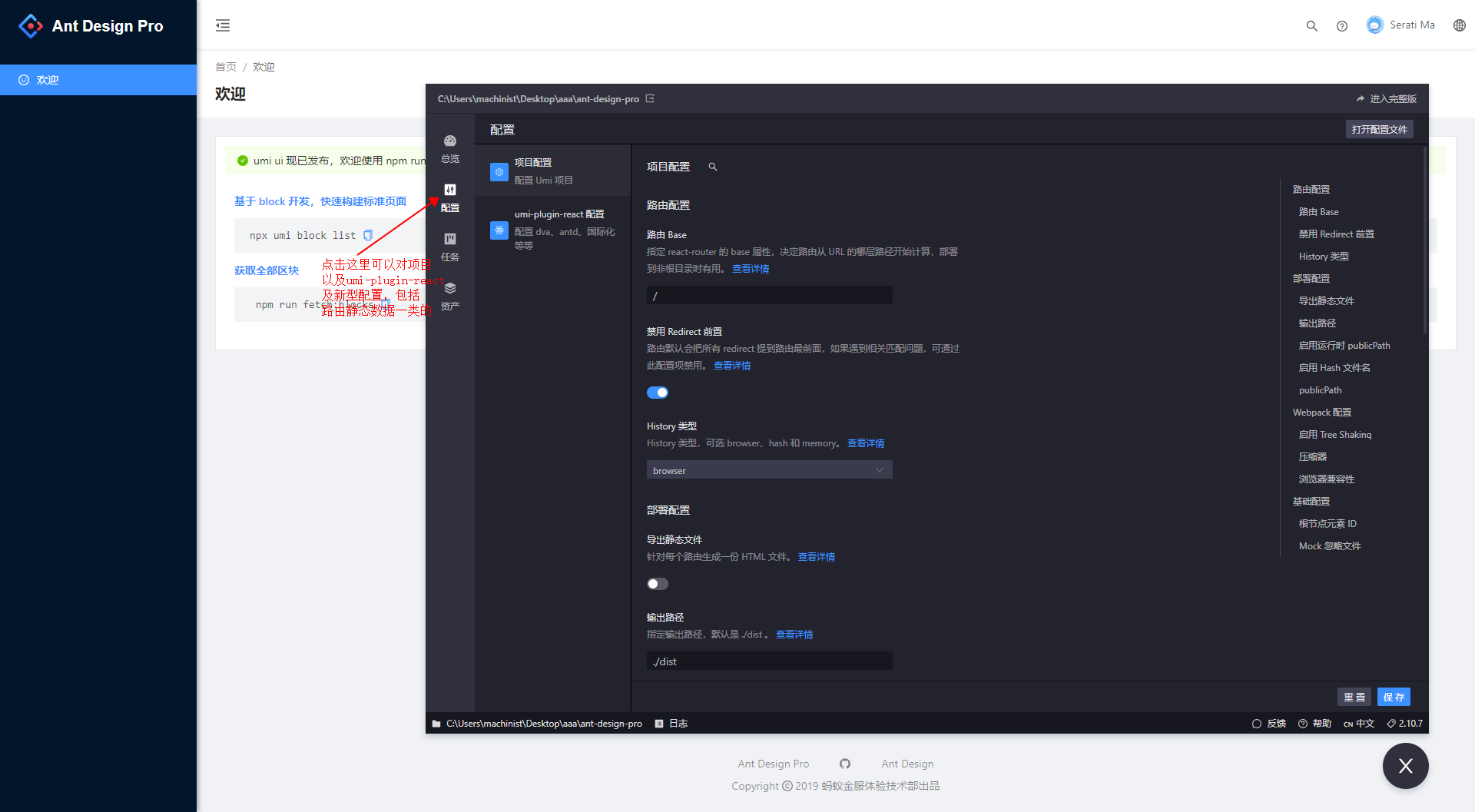Click the umi-plugin-react 配置 blue icon

[499, 230]
